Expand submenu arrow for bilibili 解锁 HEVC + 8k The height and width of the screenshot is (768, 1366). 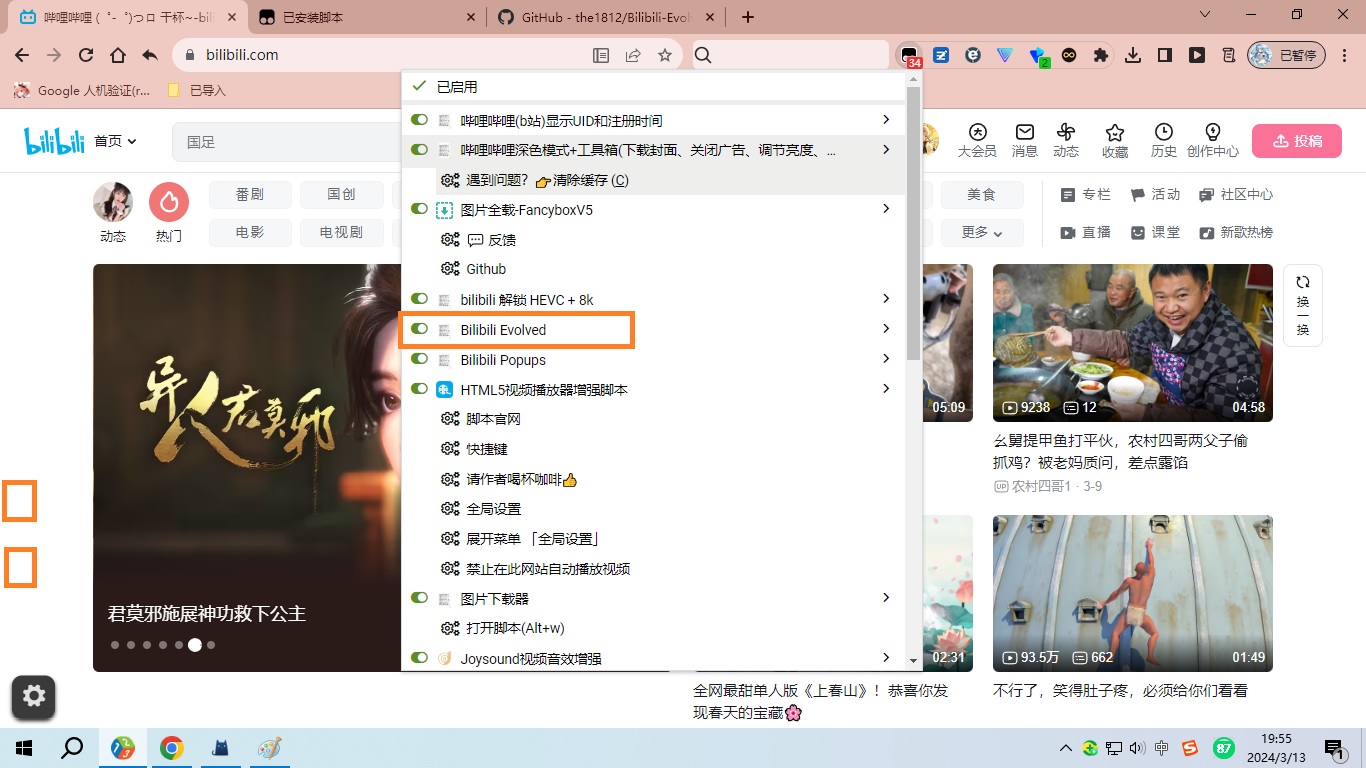tap(886, 299)
